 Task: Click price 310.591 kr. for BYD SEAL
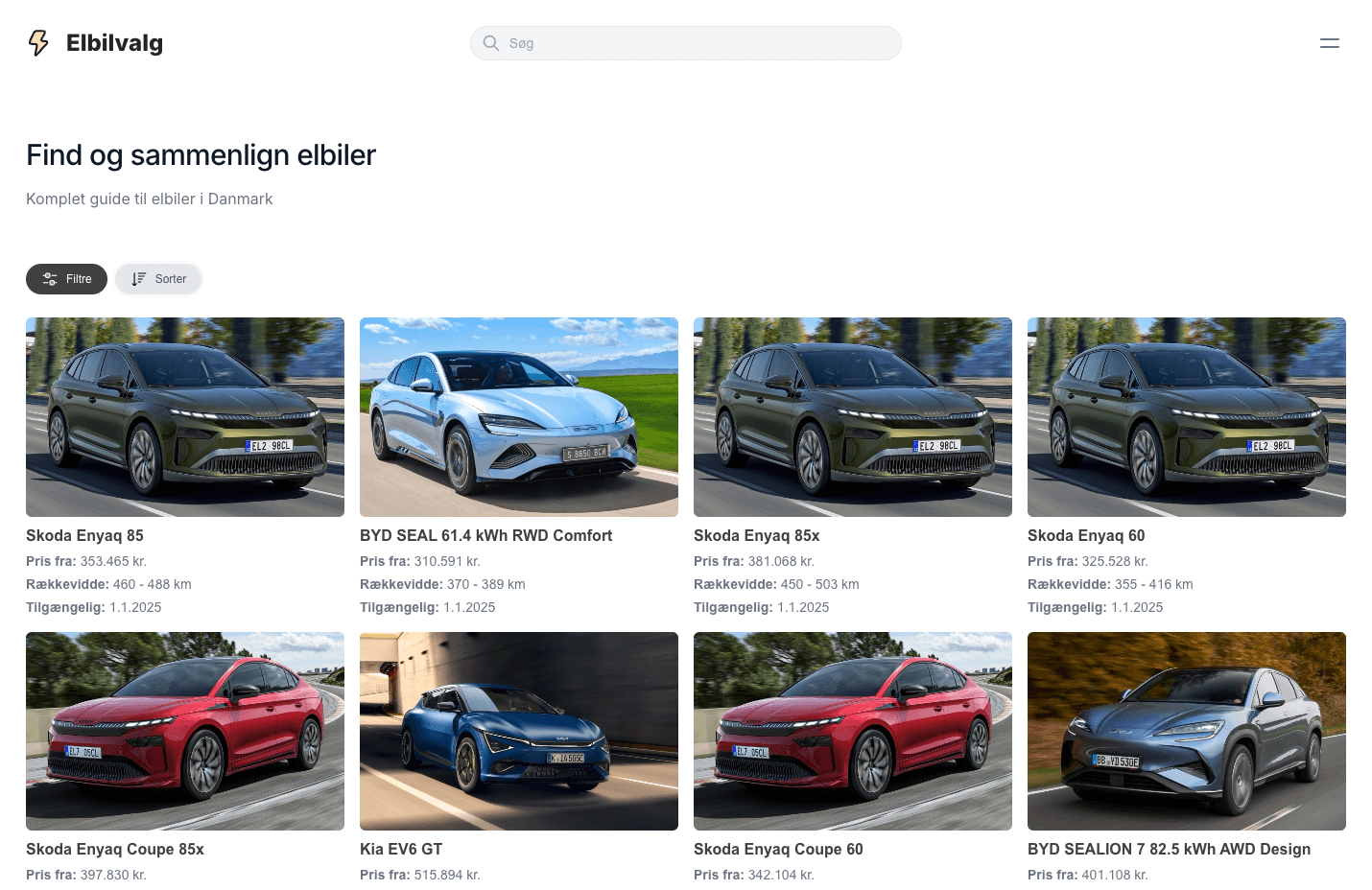[447, 561]
